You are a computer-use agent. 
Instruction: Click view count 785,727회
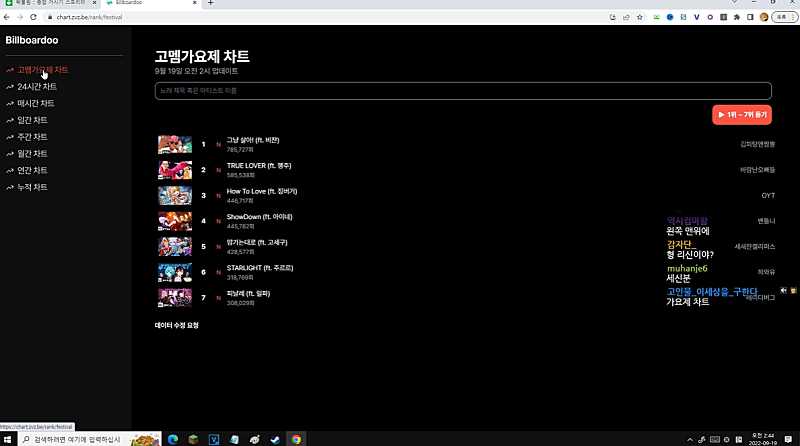point(240,150)
